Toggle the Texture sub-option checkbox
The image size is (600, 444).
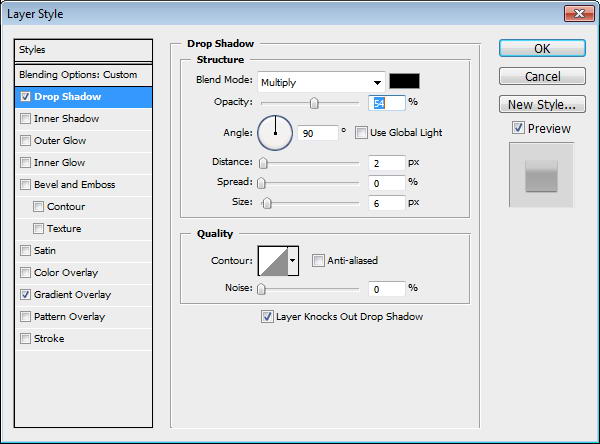click(38, 229)
